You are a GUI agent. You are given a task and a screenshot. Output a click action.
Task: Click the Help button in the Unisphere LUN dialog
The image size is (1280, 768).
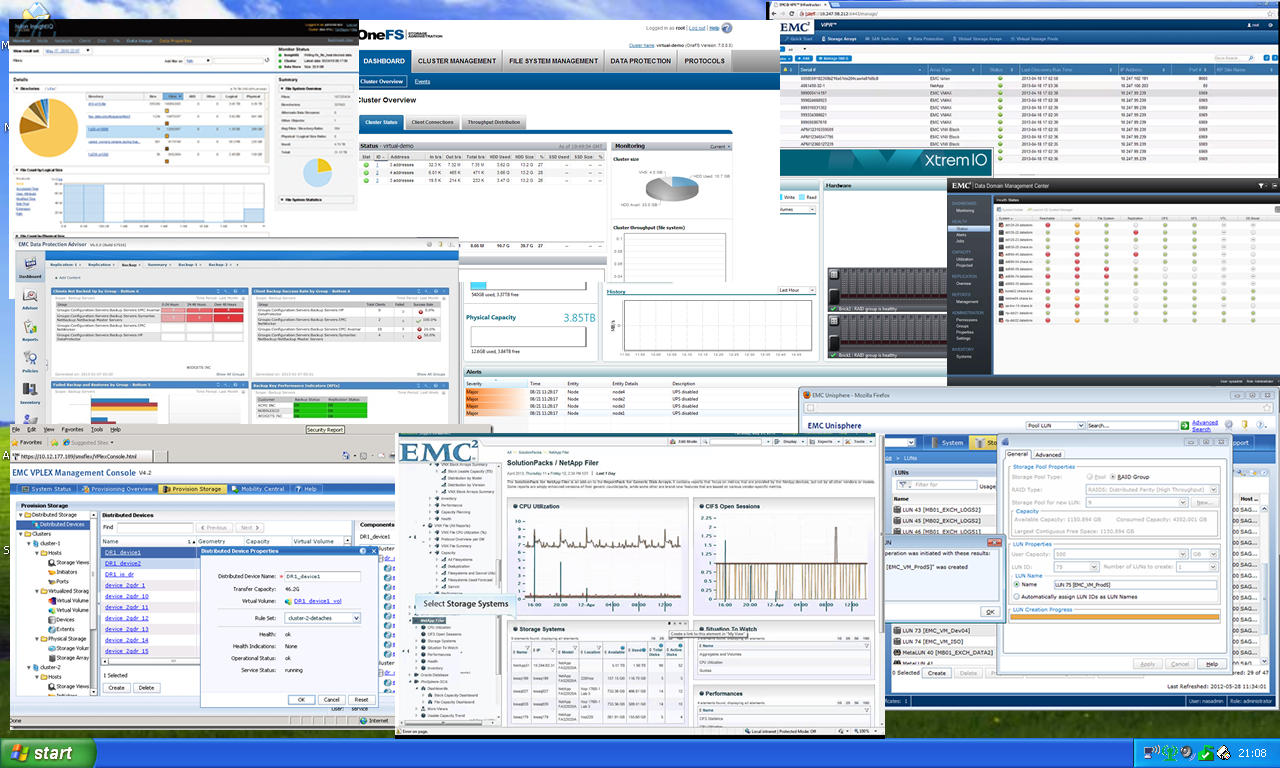[1211, 664]
